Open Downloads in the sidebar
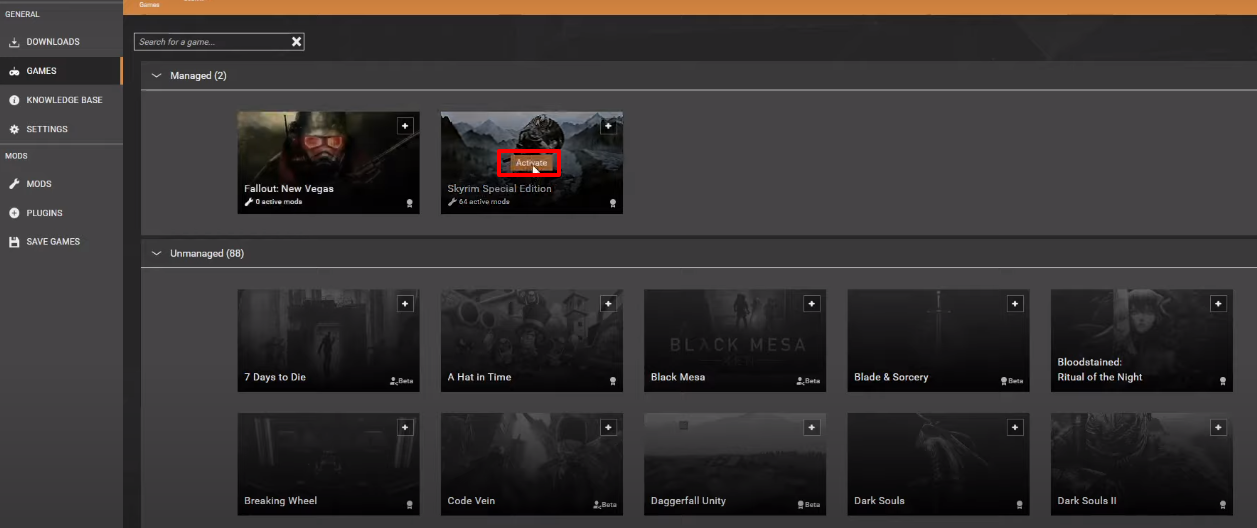 [x=61, y=42]
